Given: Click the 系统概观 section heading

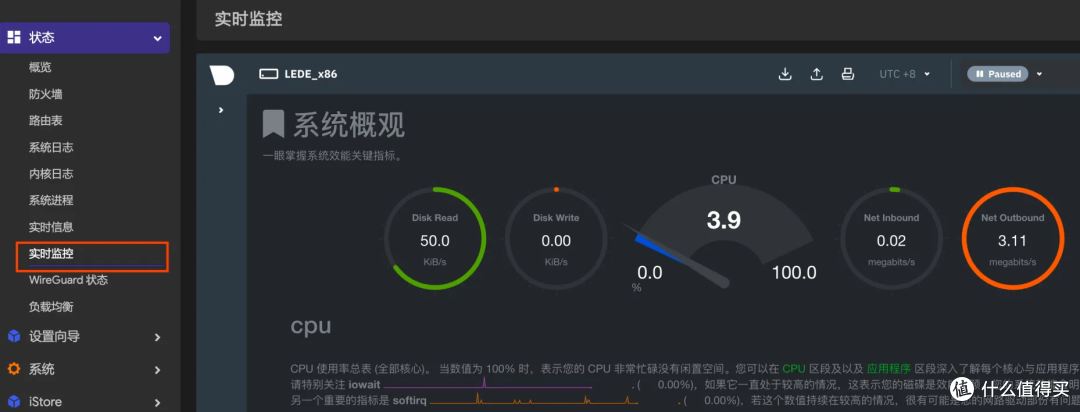Looking at the screenshot, I should tap(349, 125).
